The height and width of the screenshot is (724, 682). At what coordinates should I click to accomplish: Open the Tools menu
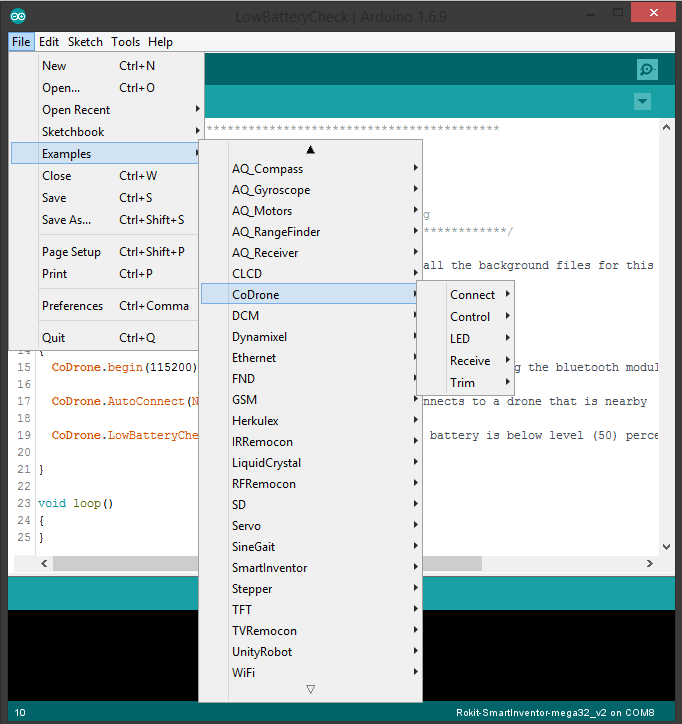(x=126, y=42)
